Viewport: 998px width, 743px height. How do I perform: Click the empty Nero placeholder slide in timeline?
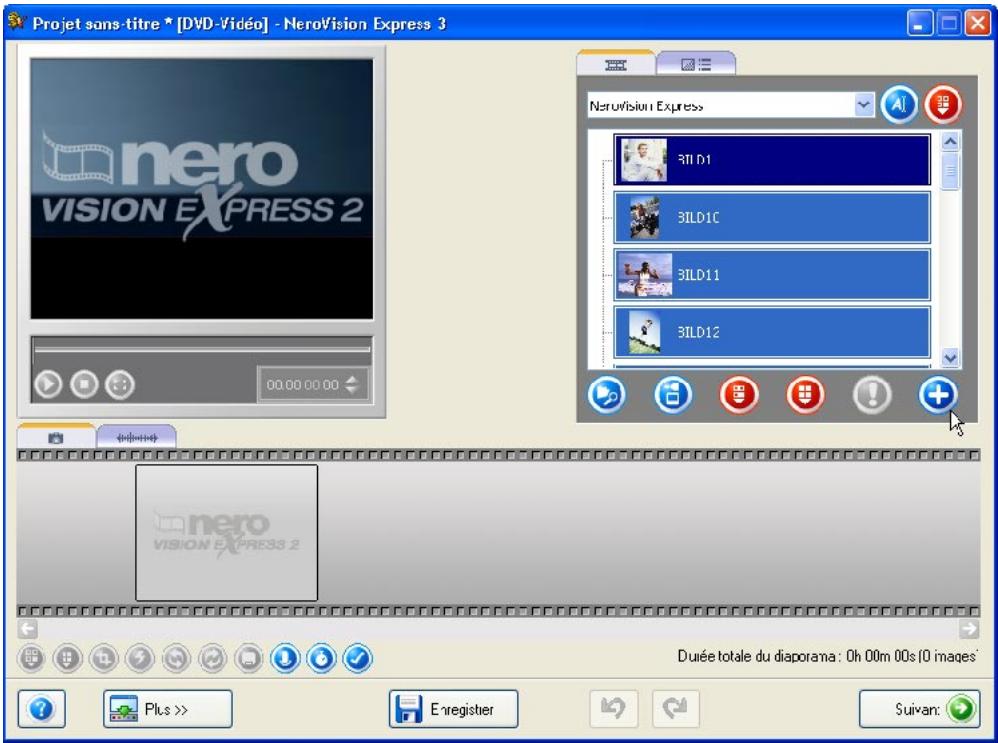click(x=227, y=532)
